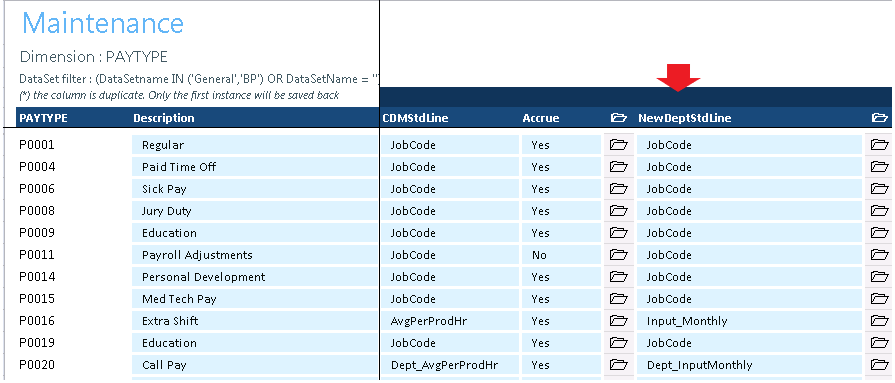Open rightmost folder icon in Paid Time Off row

click(x=880, y=167)
